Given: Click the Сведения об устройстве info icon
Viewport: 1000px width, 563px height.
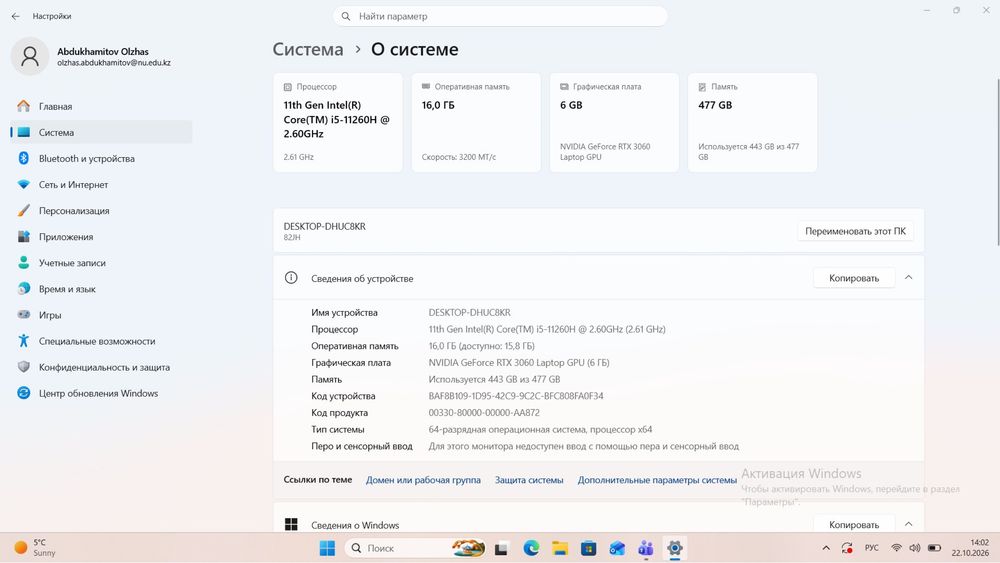Looking at the screenshot, I should tap(291, 278).
